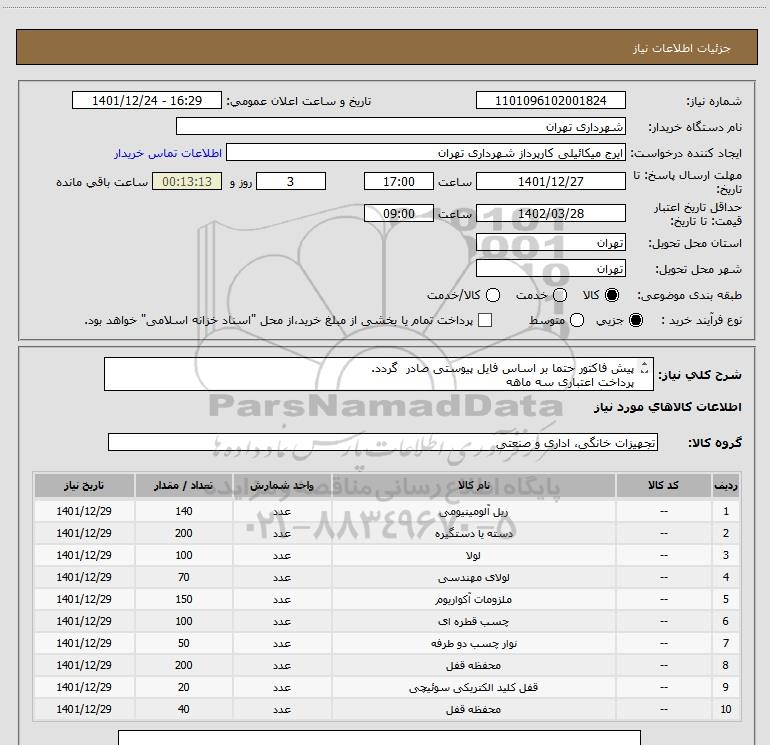Image resolution: width=770 pixels, height=745 pixels.
Task: Click the buyer name field شهرداری تهران
Action: point(401,127)
